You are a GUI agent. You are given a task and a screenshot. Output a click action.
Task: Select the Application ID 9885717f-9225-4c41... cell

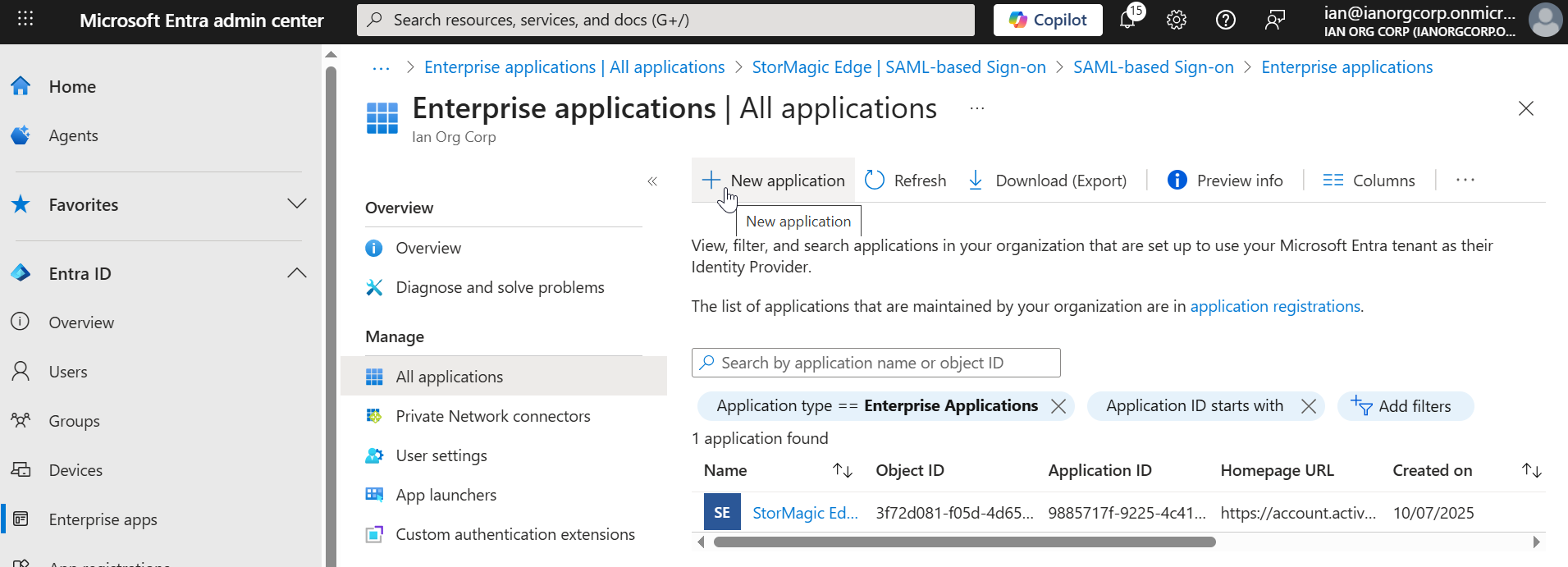click(1127, 513)
